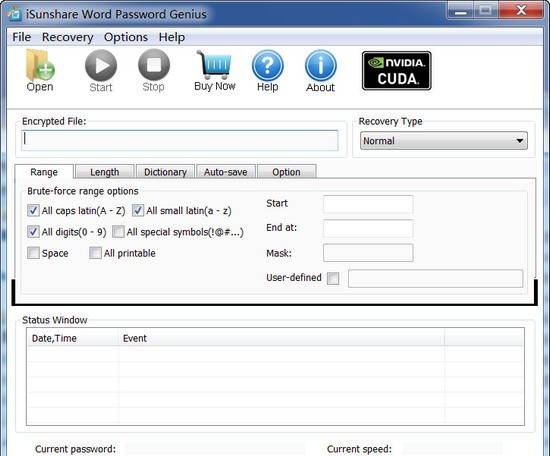
Task: Click the Stop toolbar icon
Action: coord(154,65)
